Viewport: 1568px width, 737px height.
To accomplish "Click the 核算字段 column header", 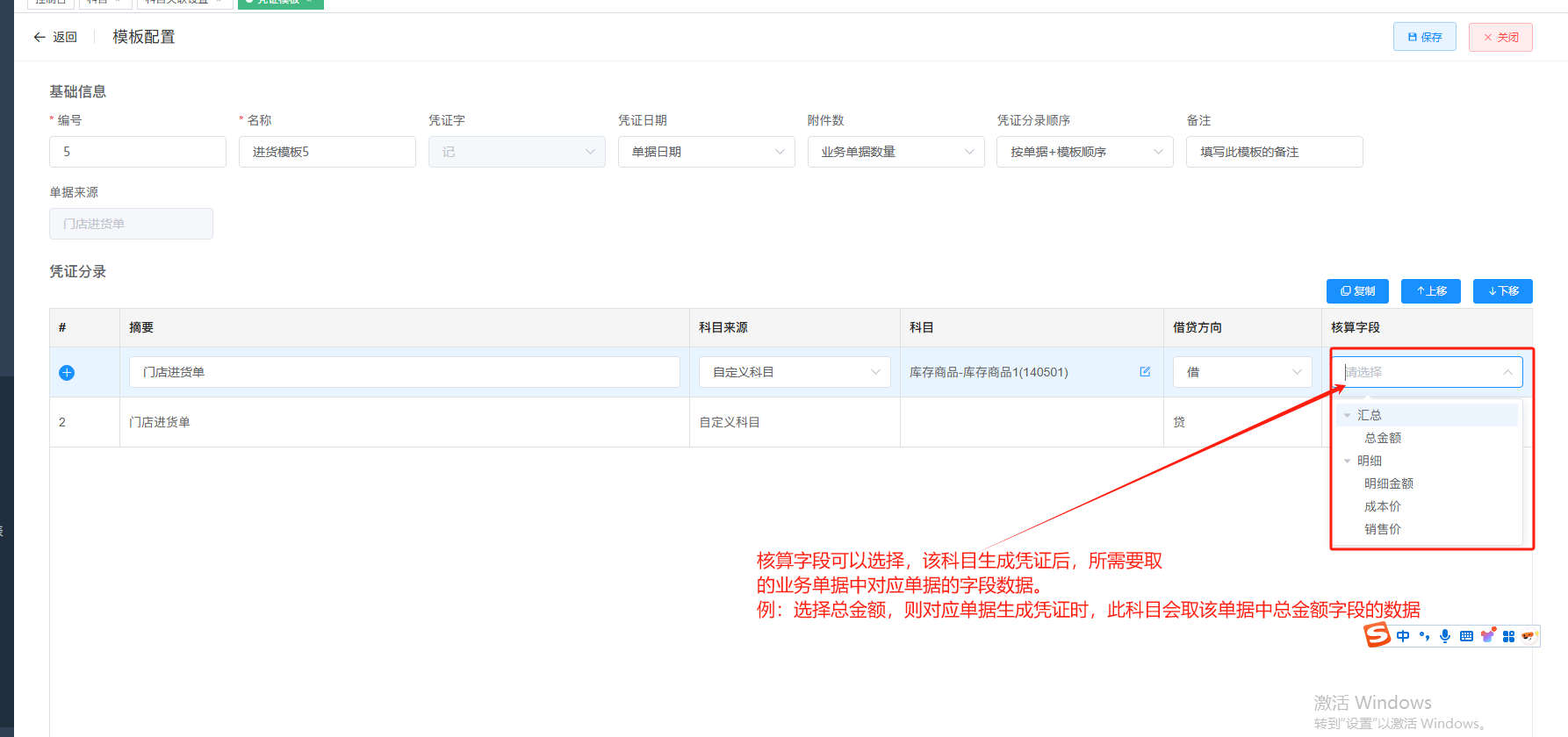I will (x=1356, y=327).
